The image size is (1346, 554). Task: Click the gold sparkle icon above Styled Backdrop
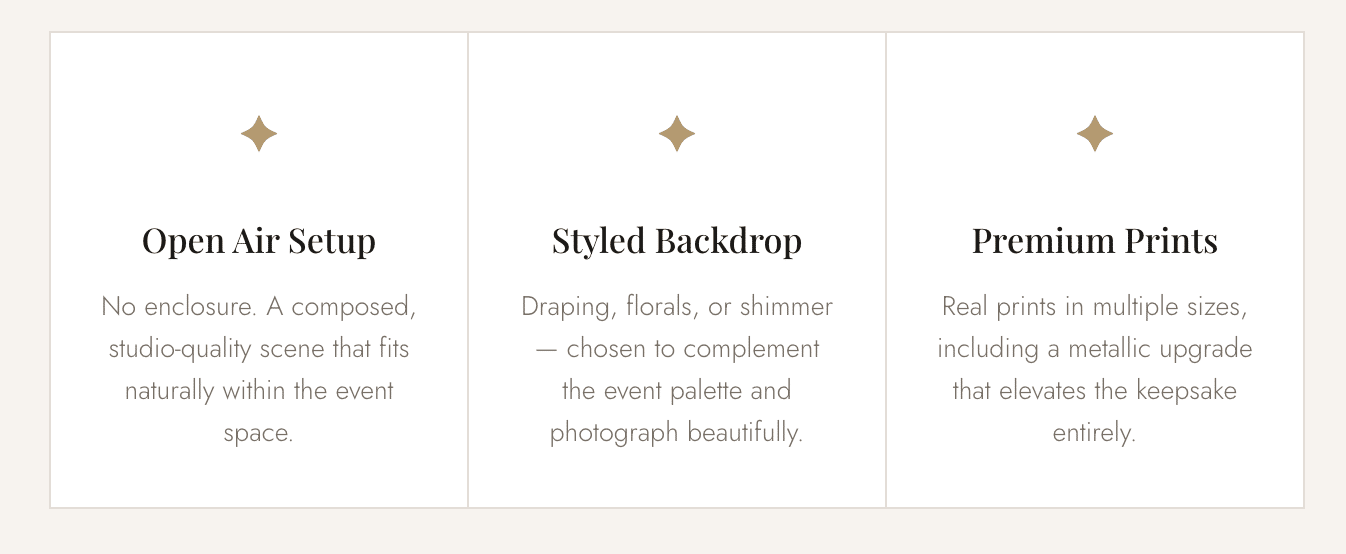[x=677, y=134]
